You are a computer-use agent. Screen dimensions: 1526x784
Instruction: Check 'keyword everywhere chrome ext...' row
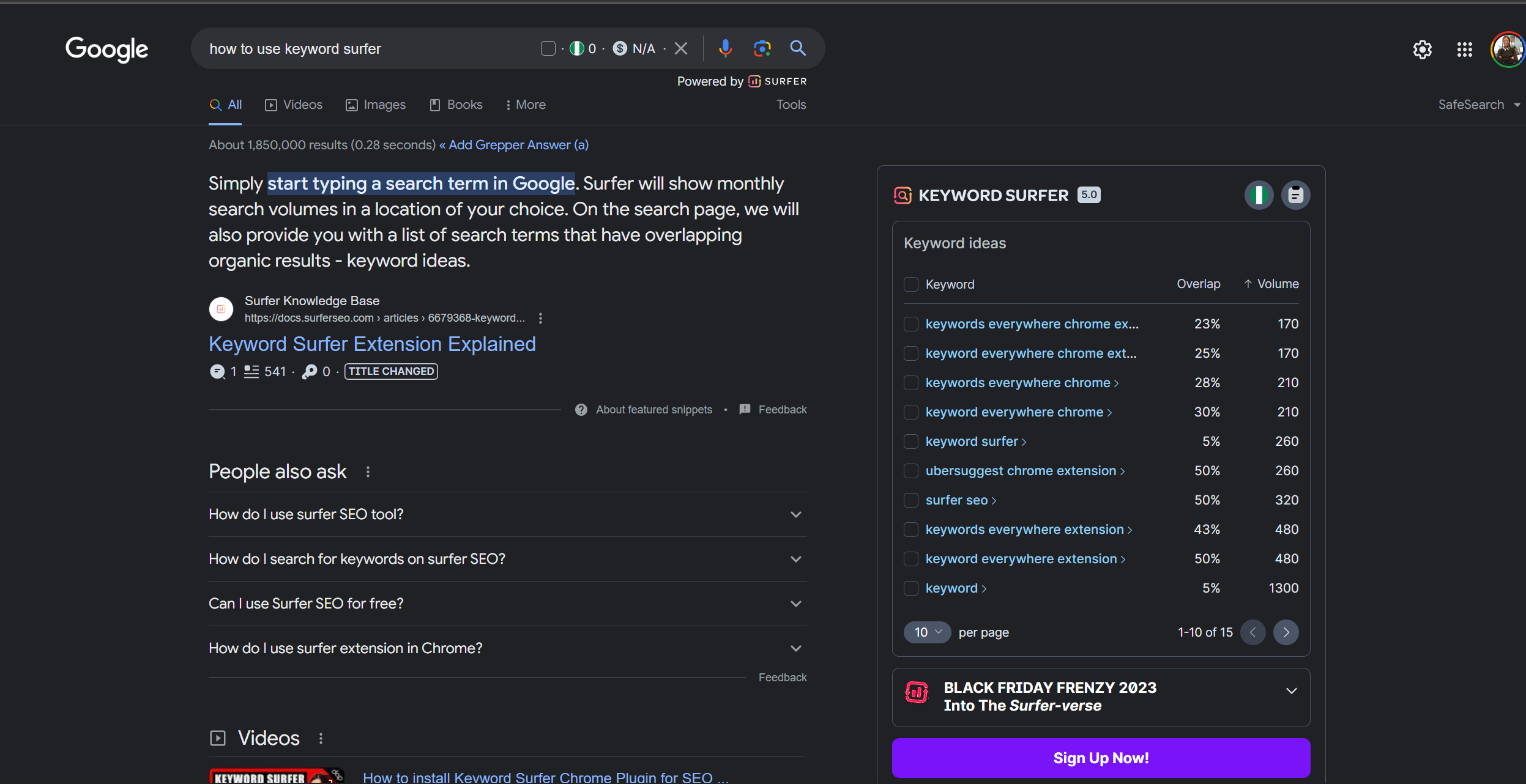coord(911,353)
